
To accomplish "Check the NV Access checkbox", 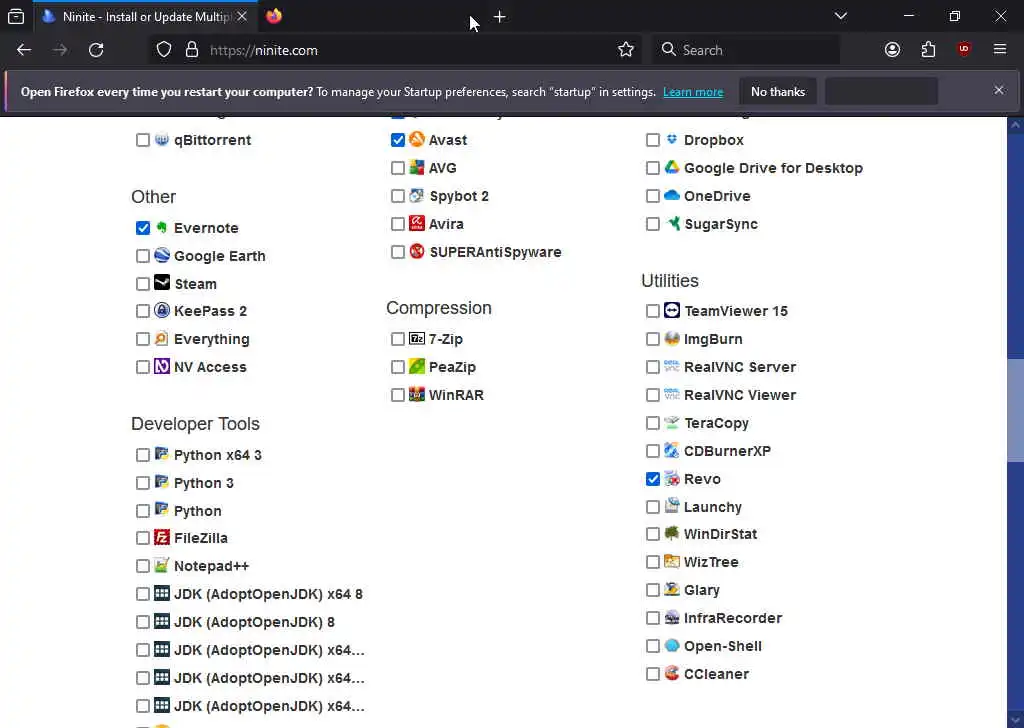I will pos(143,367).
